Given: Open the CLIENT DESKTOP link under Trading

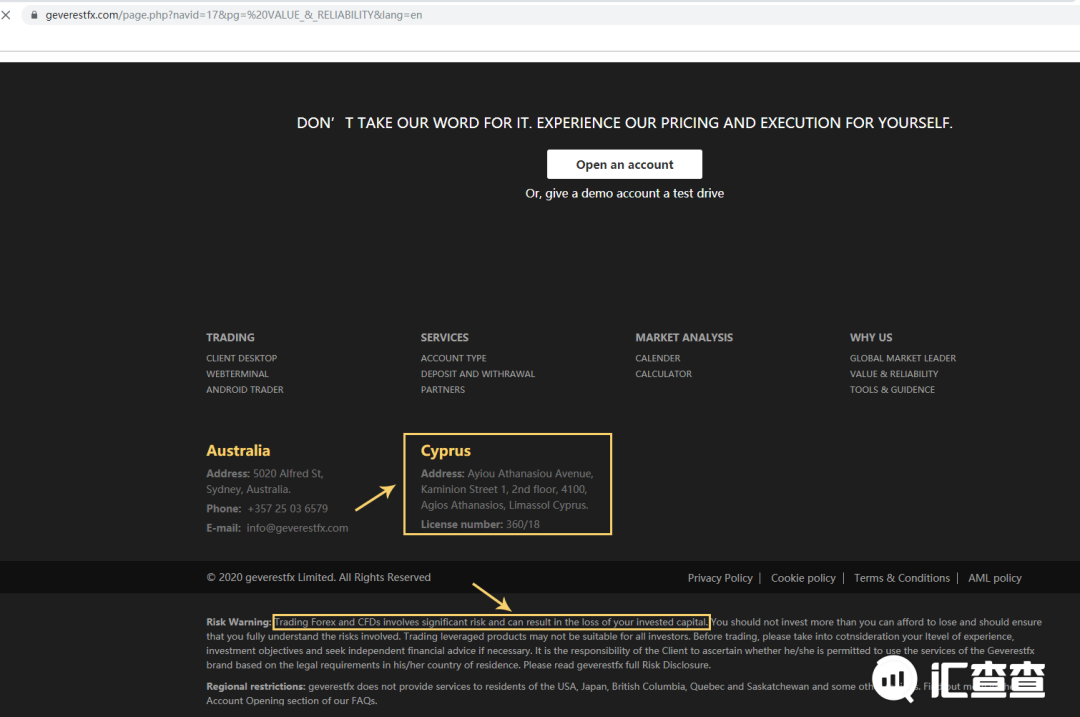Looking at the screenshot, I should [x=242, y=358].
